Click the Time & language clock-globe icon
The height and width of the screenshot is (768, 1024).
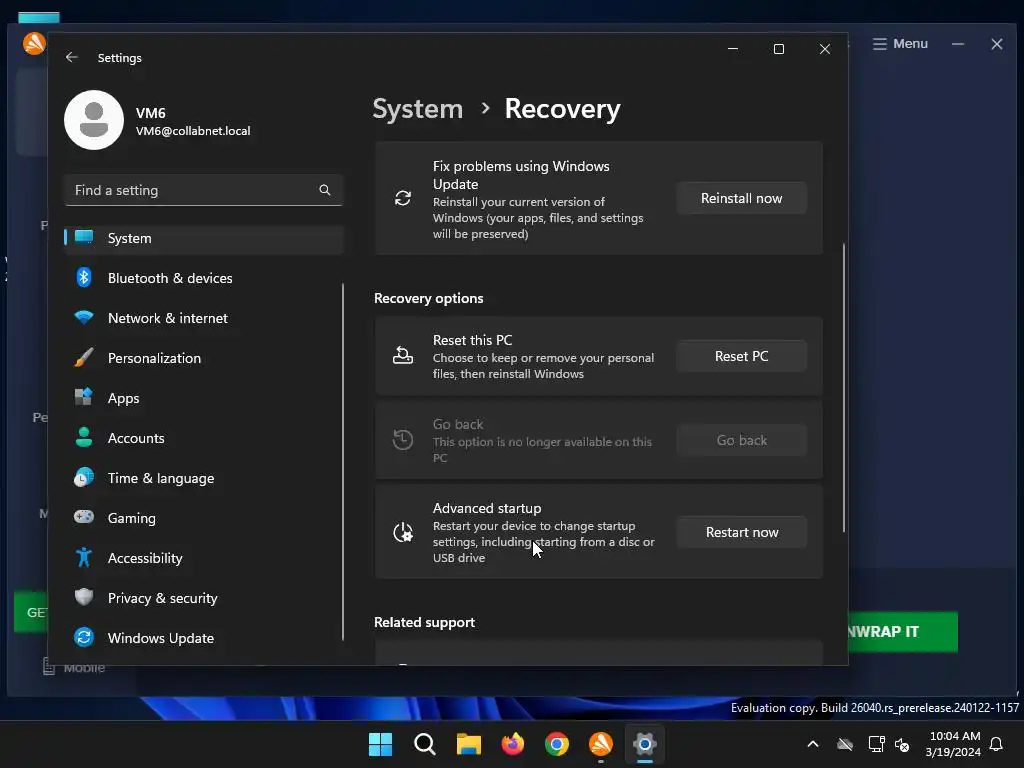(84, 477)
